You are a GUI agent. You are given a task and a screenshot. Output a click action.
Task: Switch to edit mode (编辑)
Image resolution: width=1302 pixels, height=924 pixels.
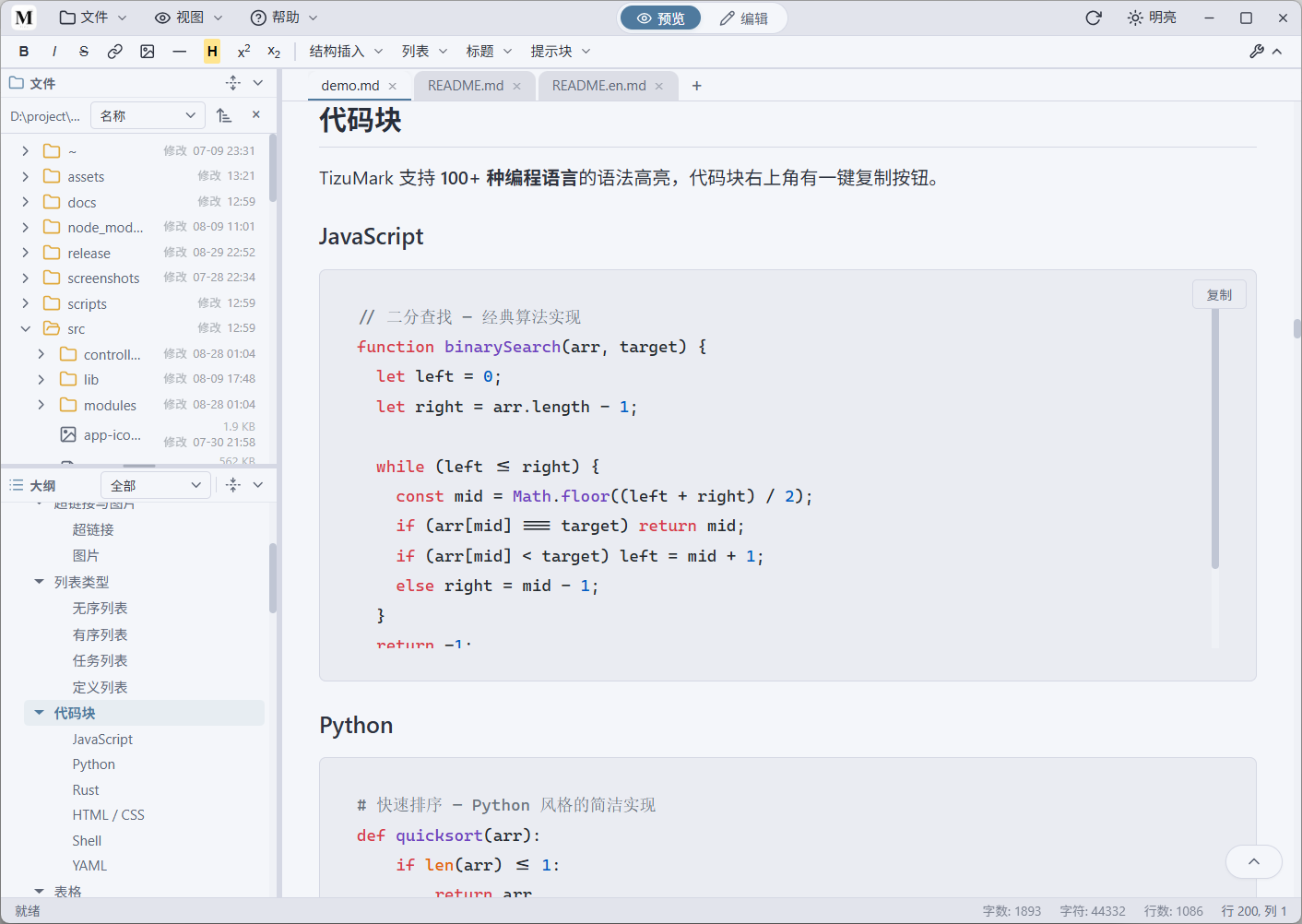pyautogui.click(x=743, y=18)
